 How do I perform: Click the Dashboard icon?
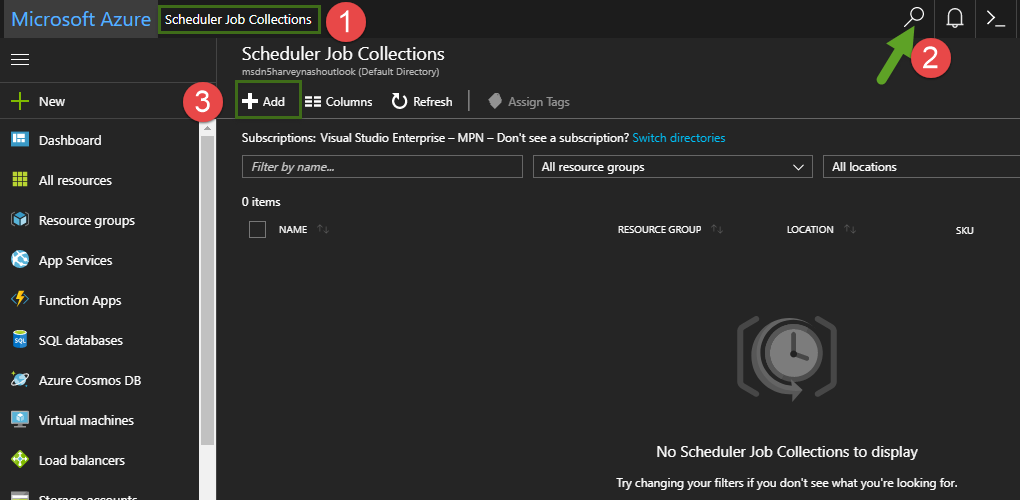pos(20,140)
